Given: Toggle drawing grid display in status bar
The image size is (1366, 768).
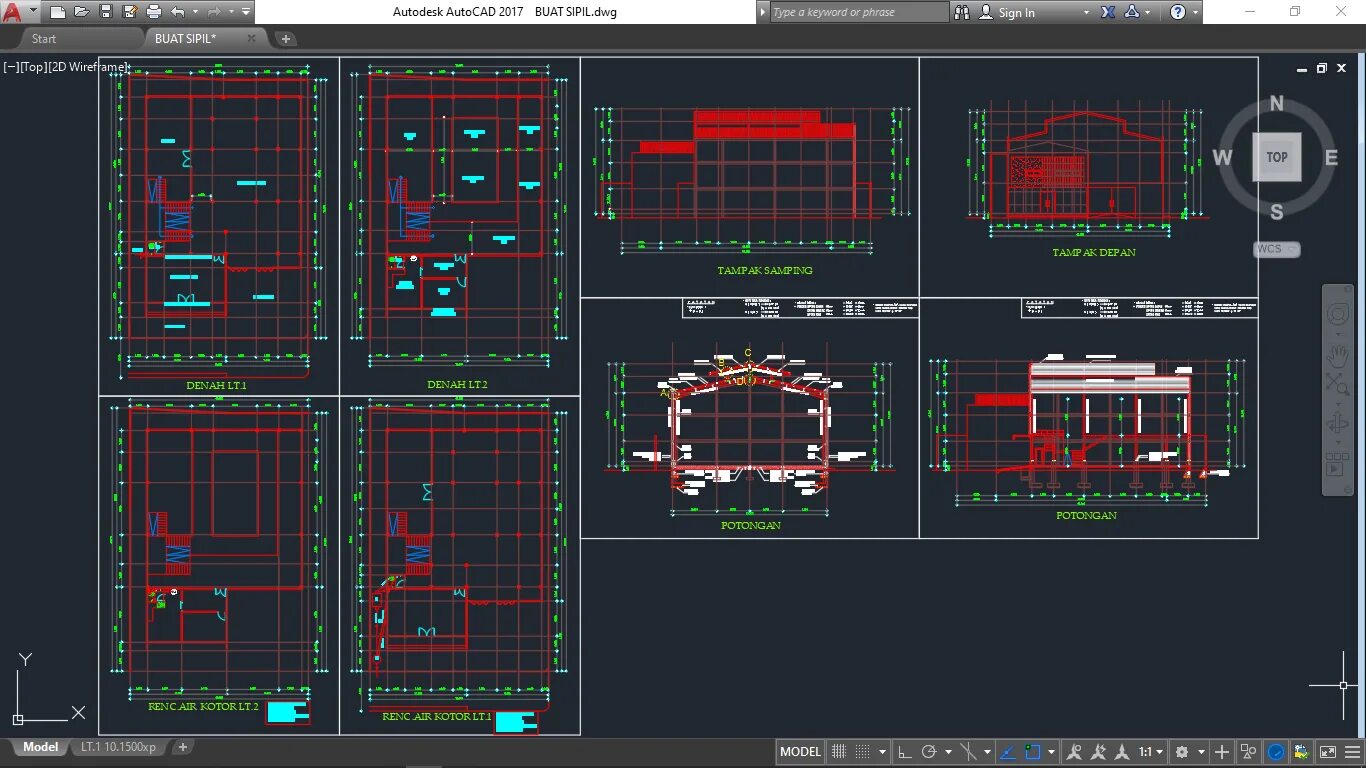Looking at the screenshot, I should click(x=839, y=752).
